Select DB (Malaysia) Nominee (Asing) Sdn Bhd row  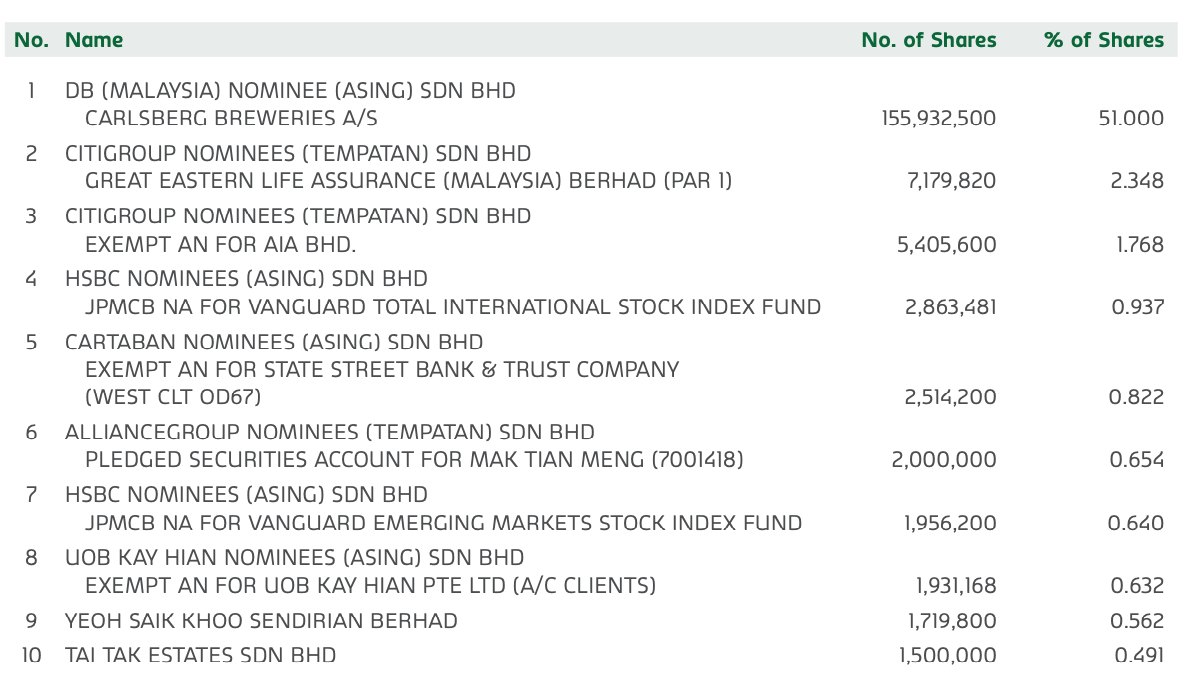[x=290, y=90]
